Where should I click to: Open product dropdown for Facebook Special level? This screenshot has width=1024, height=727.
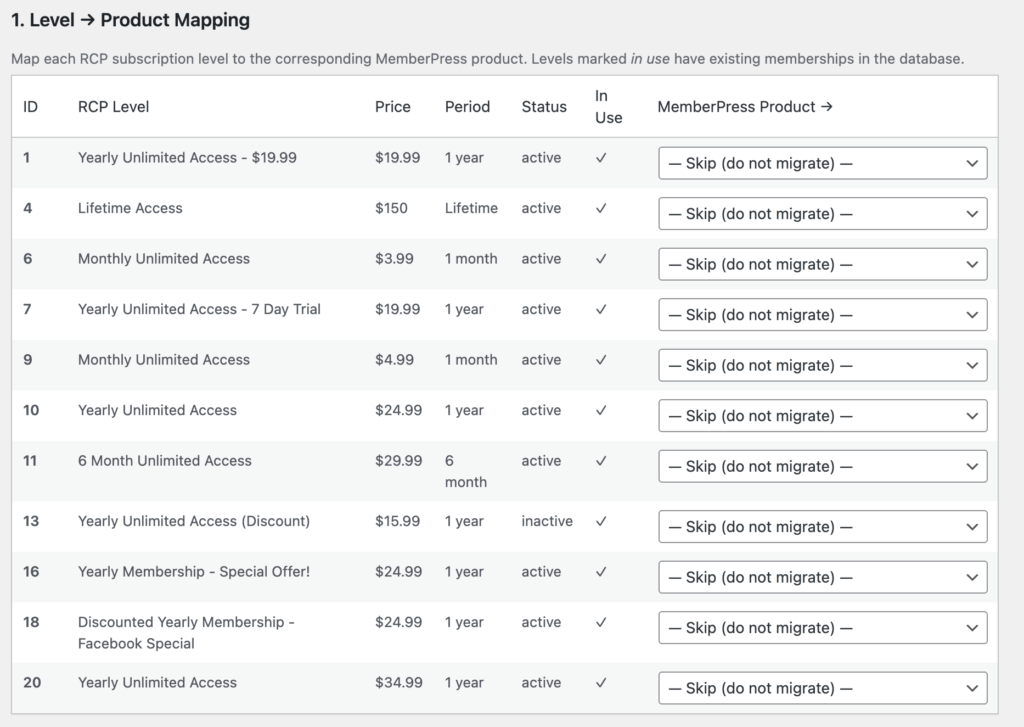click(x=822, y=628)
